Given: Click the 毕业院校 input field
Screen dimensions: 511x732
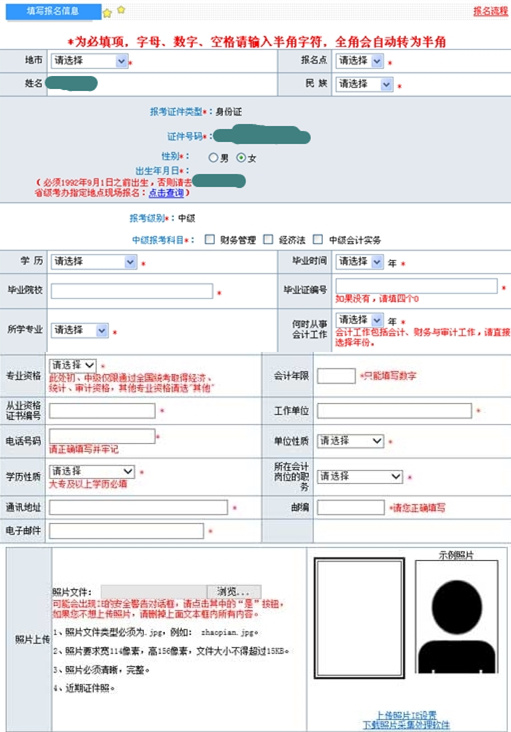Looking at the screenshot, I should 132,291.
